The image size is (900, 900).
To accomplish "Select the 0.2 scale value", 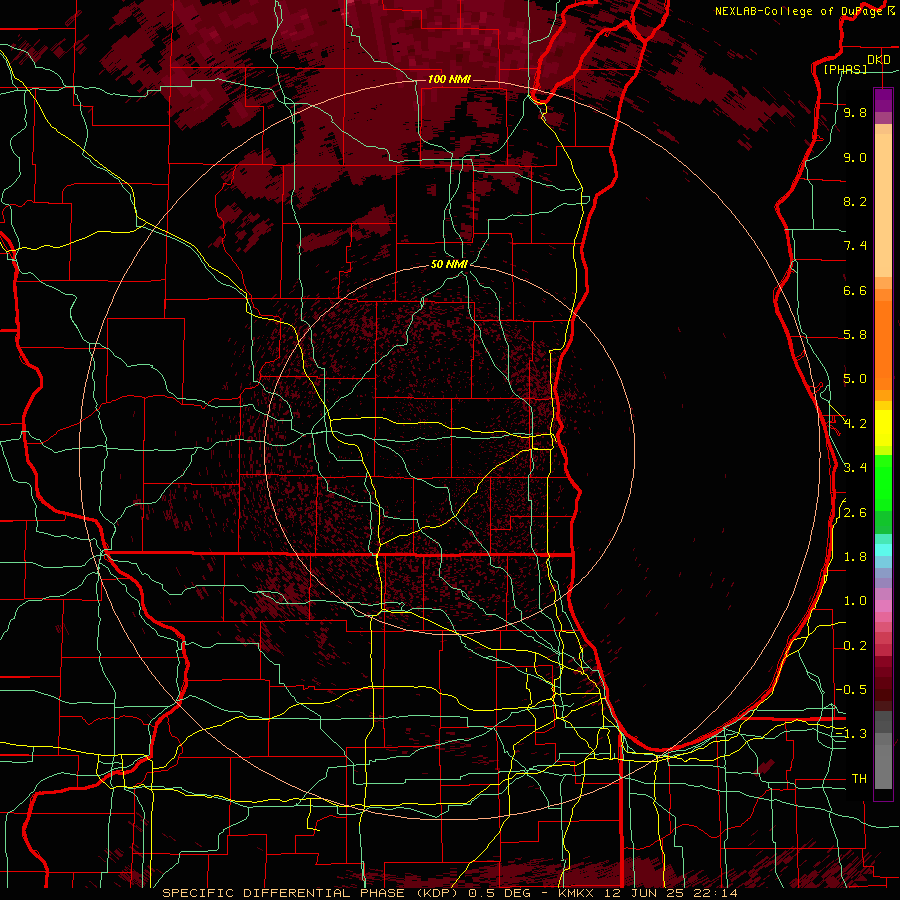I will (855, 646).
